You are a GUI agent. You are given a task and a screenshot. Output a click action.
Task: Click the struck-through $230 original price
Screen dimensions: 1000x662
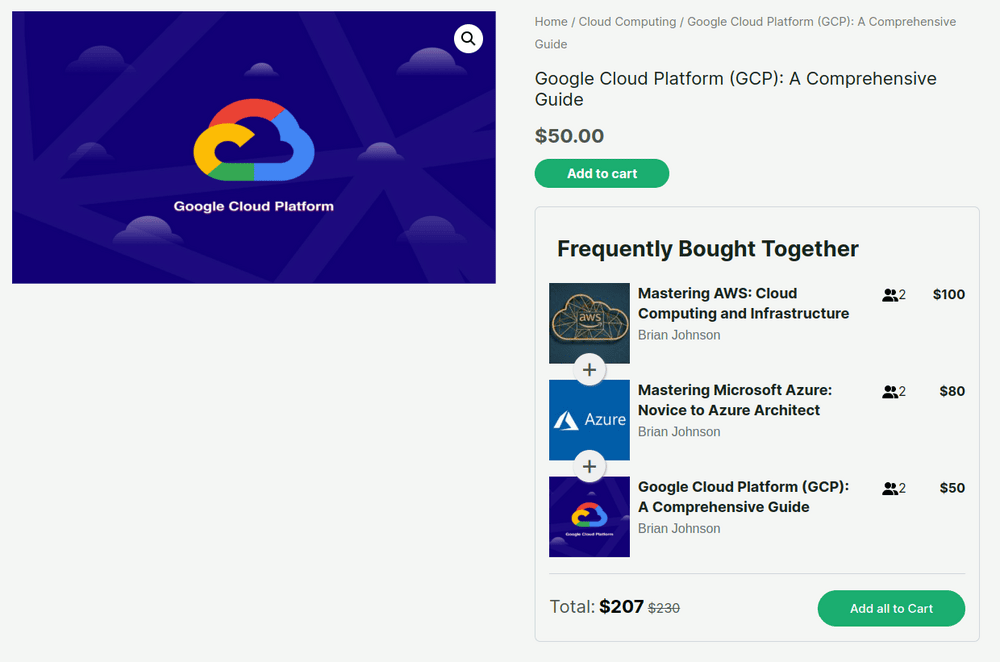(x=664, y=608)
